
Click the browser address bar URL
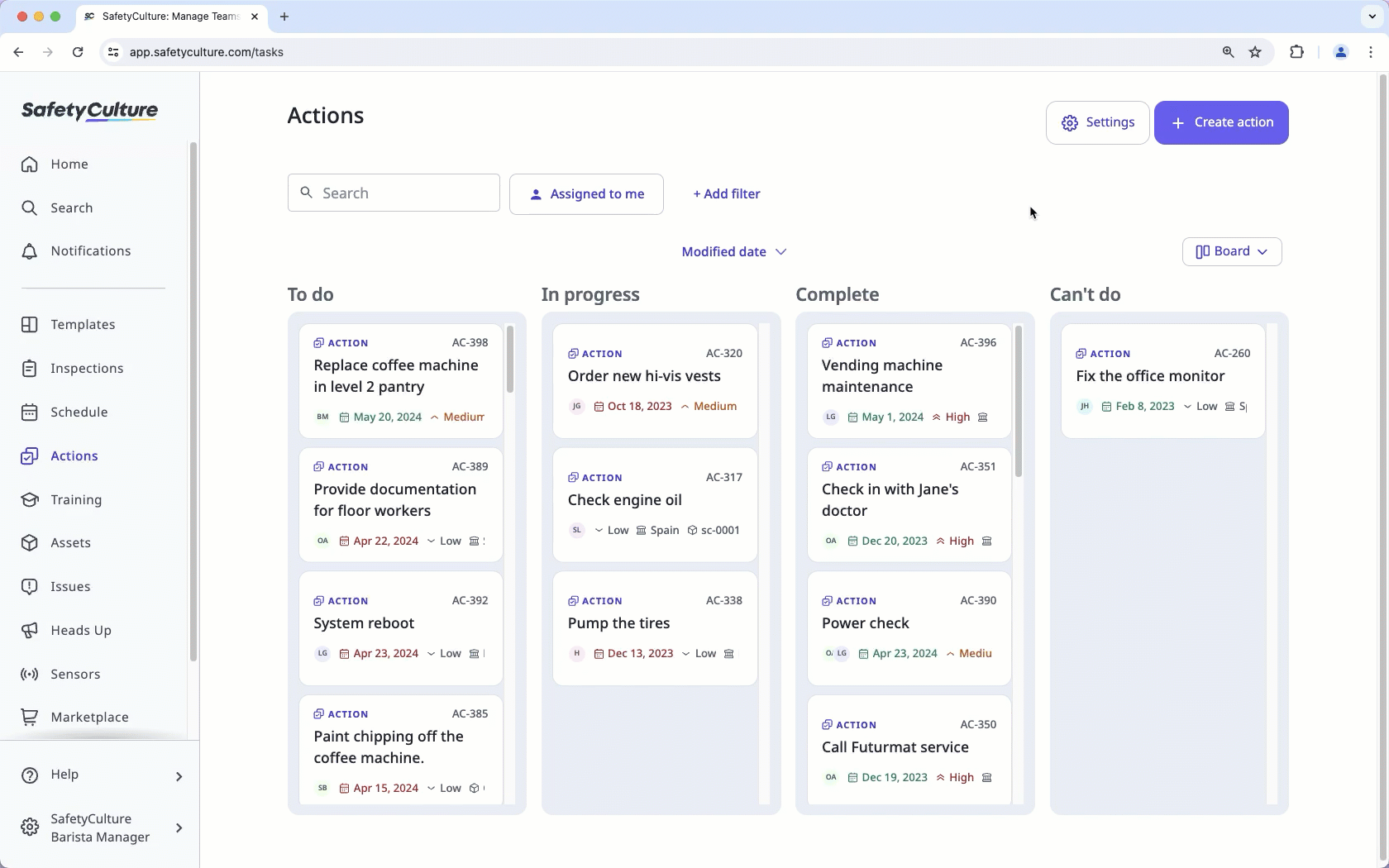click(x=207, y=52)
